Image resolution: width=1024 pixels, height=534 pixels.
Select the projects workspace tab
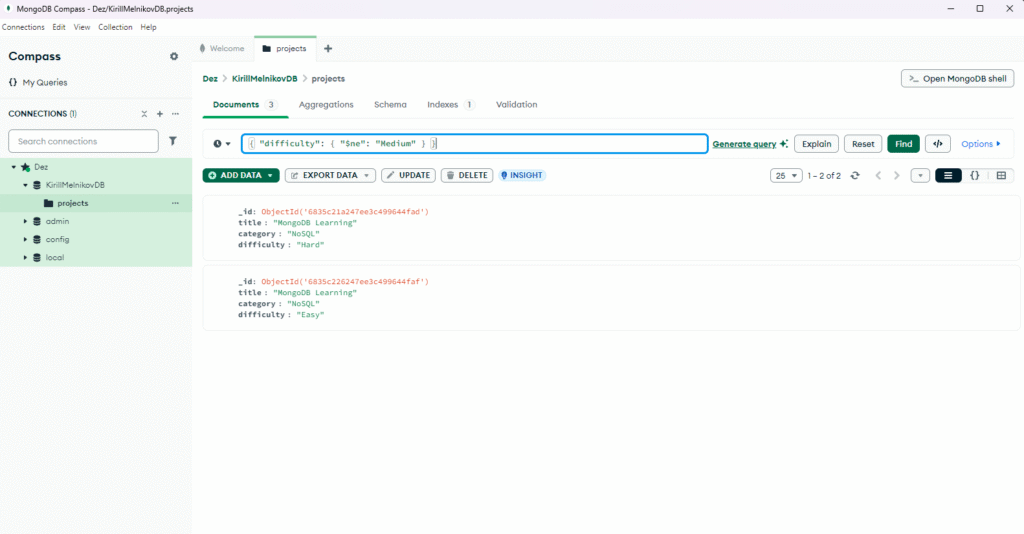pyautogui.click(x=285, y=48)
